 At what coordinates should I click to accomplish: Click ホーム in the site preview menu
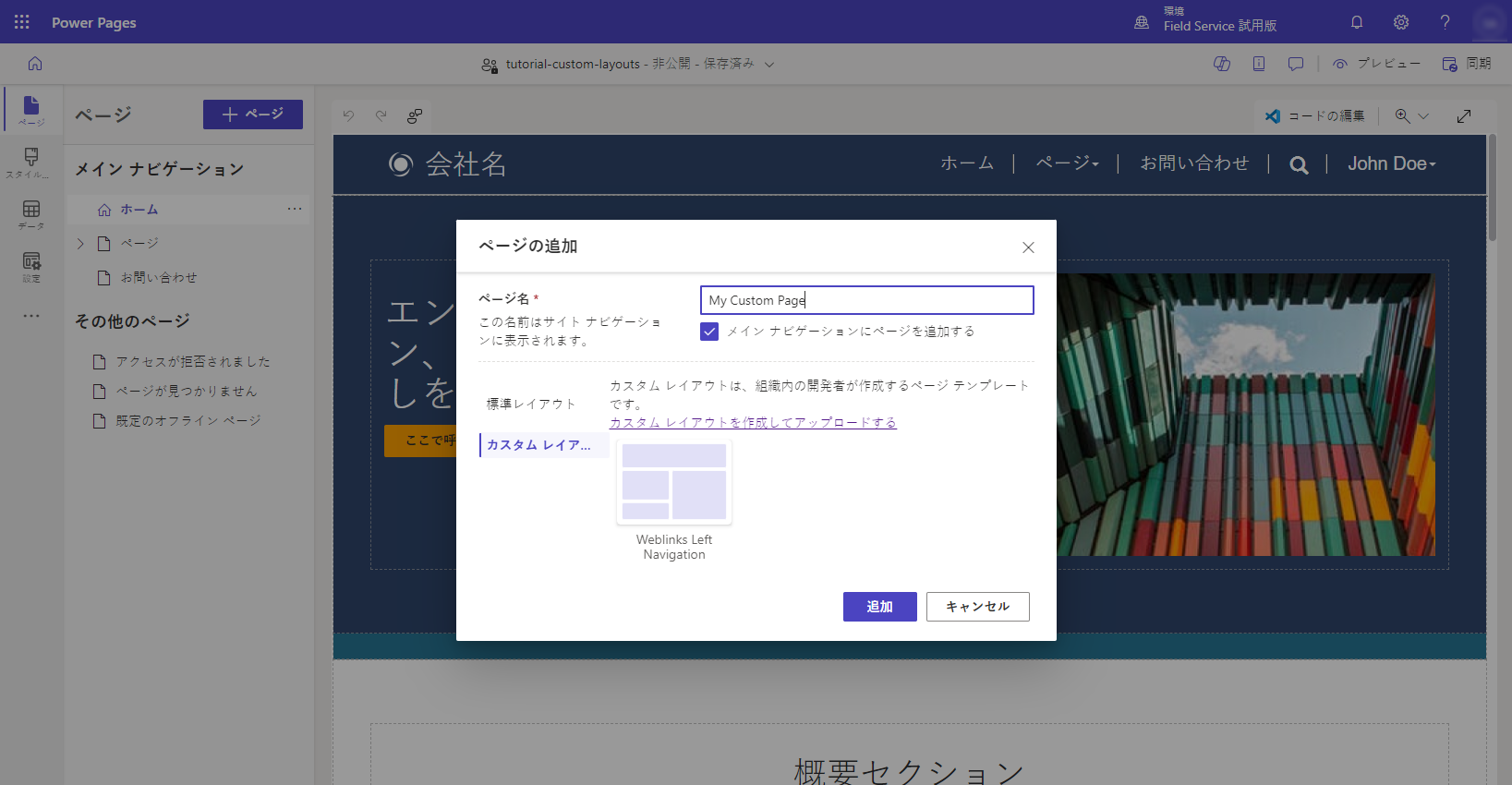pyautogui.click(x=967, y=163)
